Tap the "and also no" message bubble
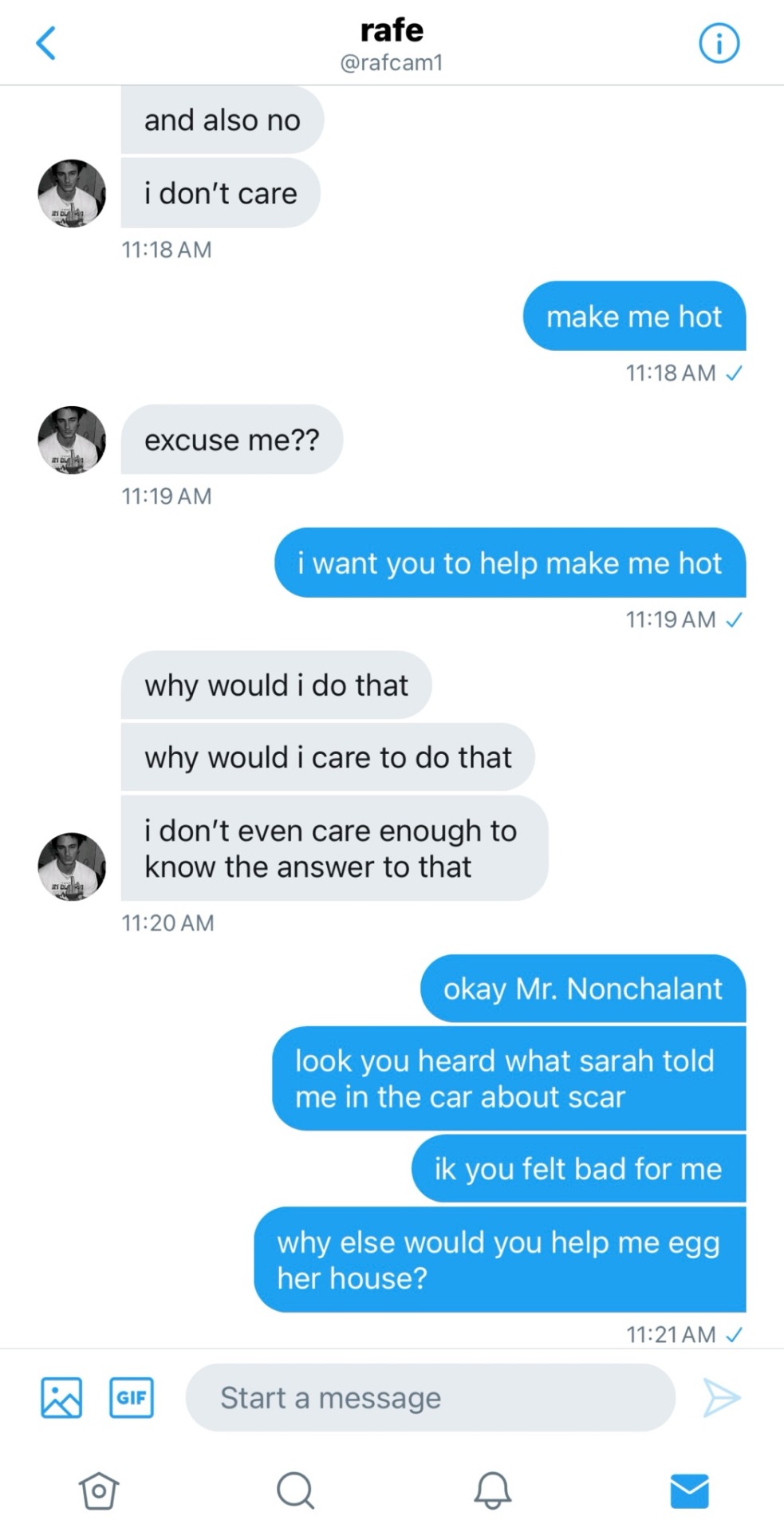This screenshot has width=784, height=1532. click(x=222, y=120)
